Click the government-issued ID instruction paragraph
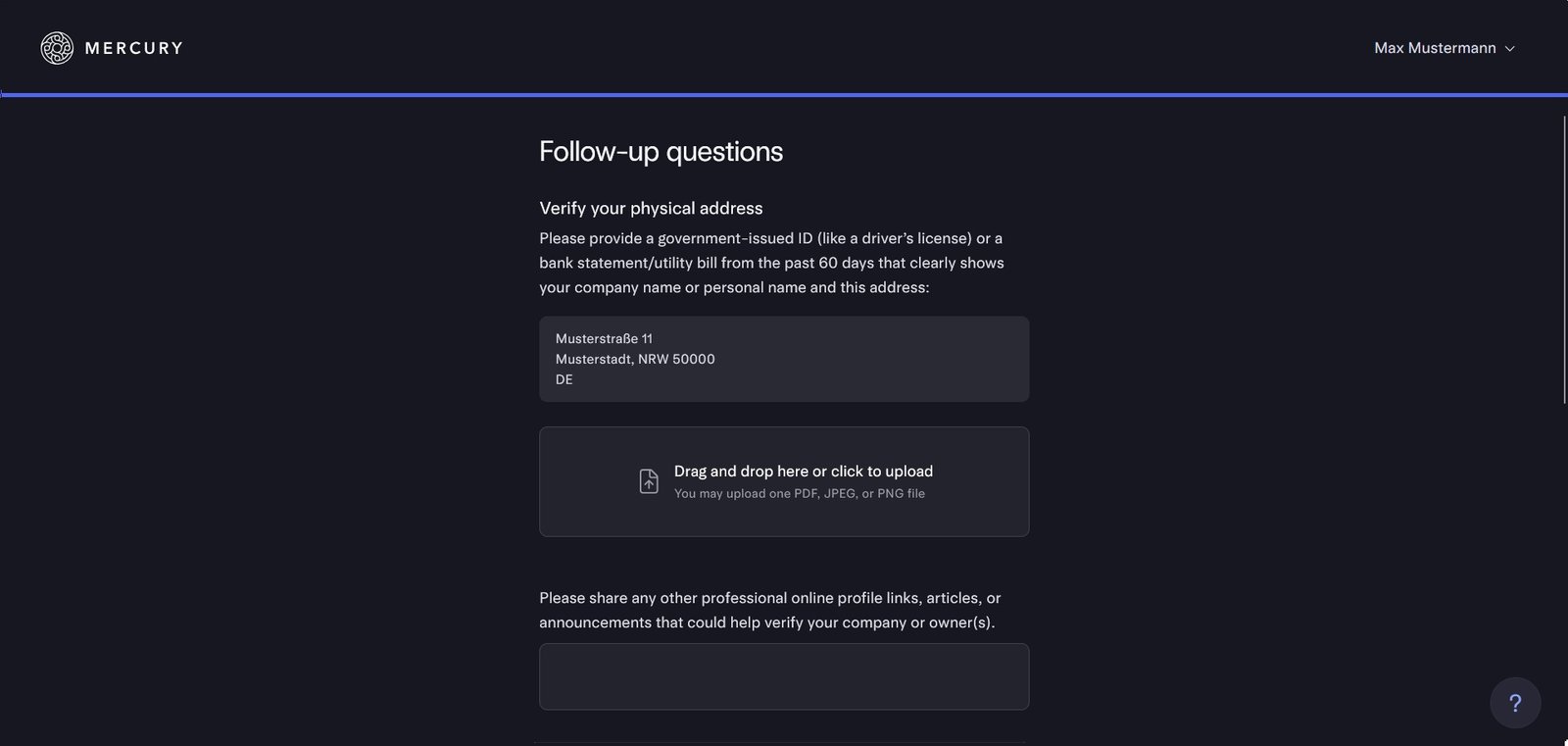1568x746 pixels. (x=771, y=263)
